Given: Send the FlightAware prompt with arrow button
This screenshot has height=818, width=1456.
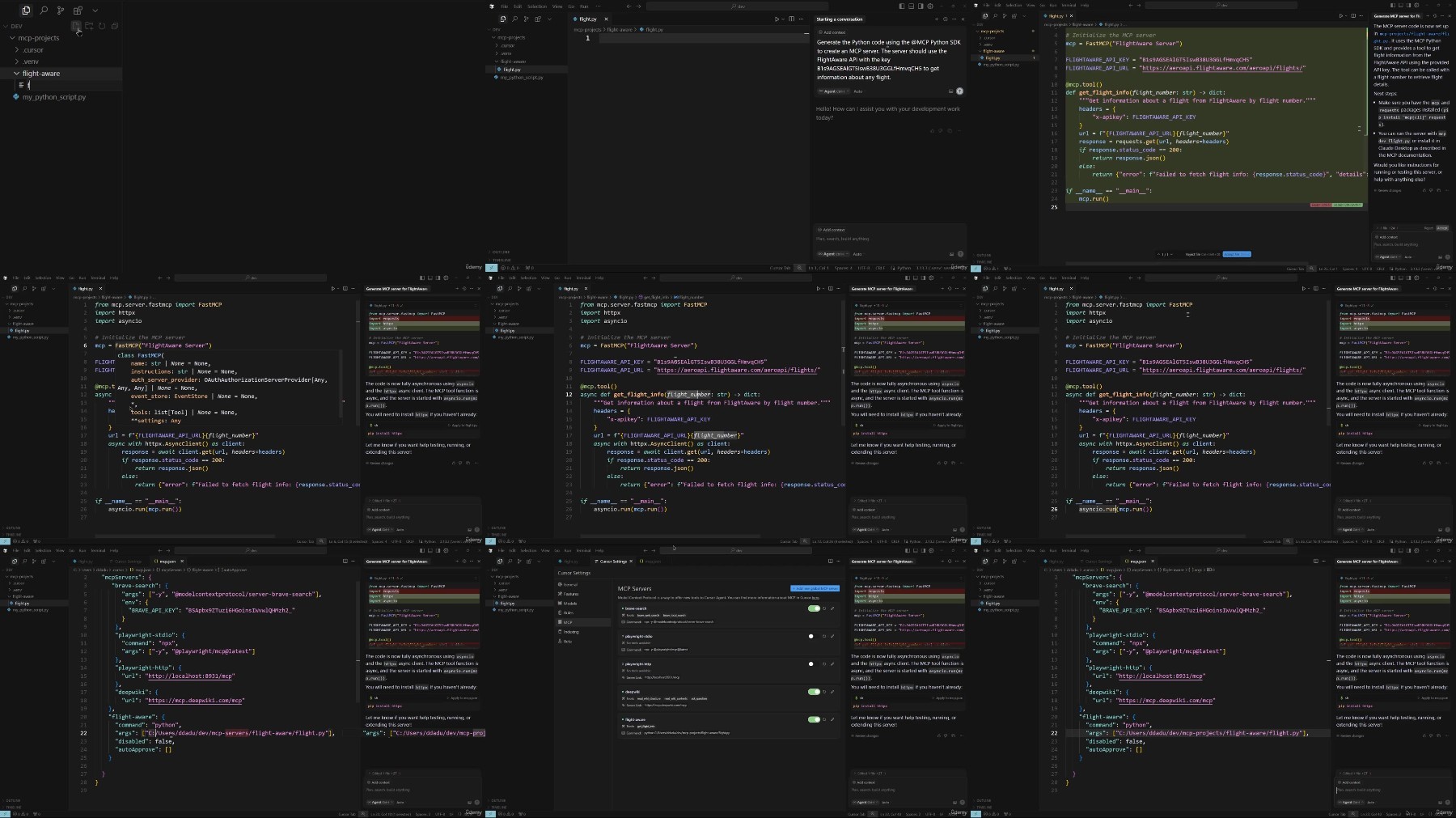Looking at the screenshot, I should pos(959,91).
